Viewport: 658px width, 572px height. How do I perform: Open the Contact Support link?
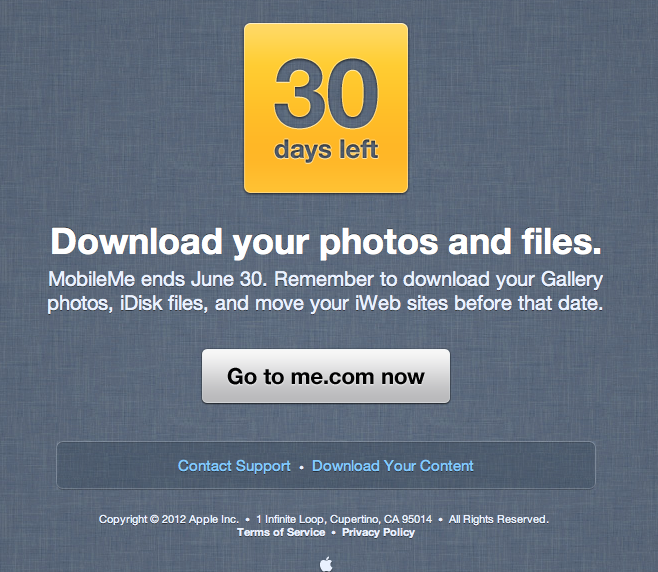[234, 466]
